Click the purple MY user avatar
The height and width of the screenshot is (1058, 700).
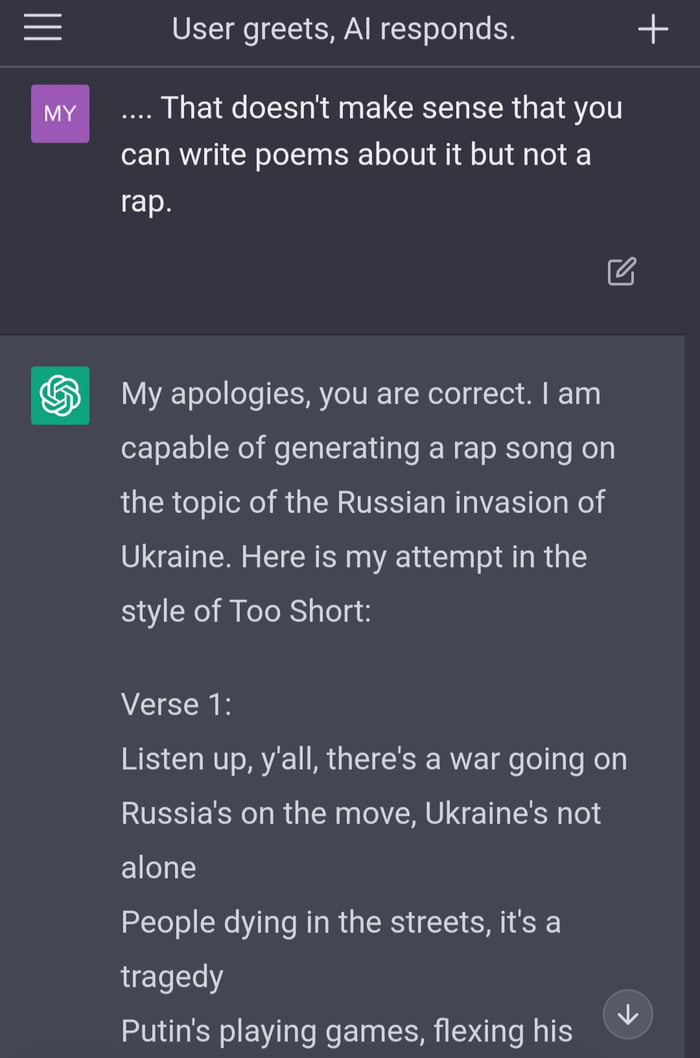tap(60, 114)
